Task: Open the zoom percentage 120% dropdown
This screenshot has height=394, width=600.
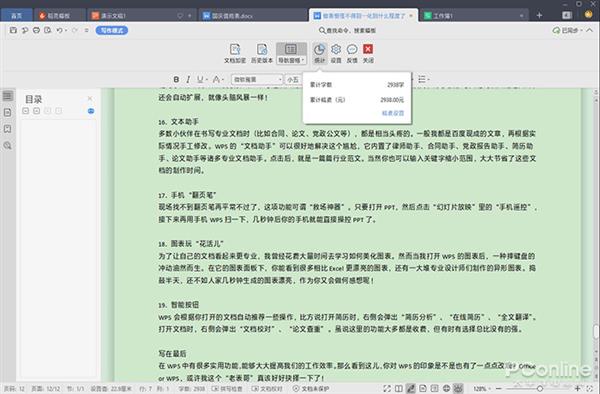Action: pyautogui.click(x=482, y=389)
